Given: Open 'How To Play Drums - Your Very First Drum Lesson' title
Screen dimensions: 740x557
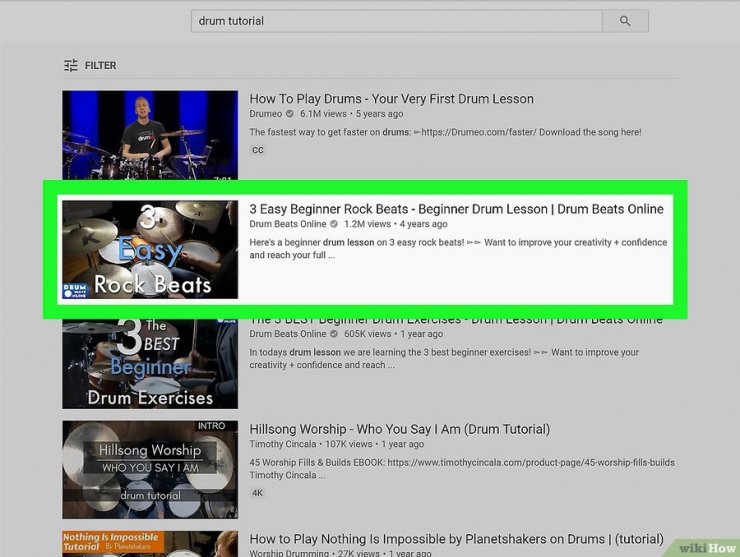Looking at the screenshot, I should tap(392, 99).
